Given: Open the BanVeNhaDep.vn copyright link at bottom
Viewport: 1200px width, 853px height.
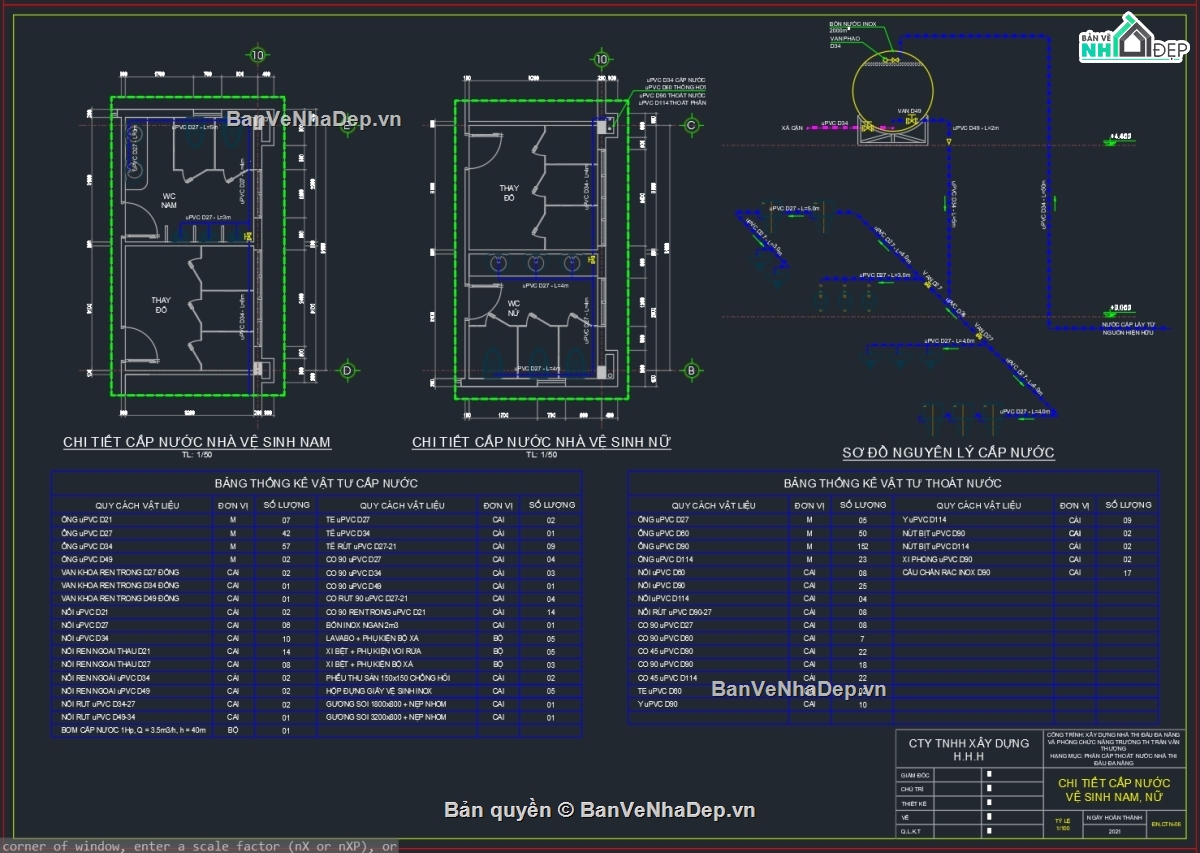Looking at the screenshot, I should coord(600,810).
